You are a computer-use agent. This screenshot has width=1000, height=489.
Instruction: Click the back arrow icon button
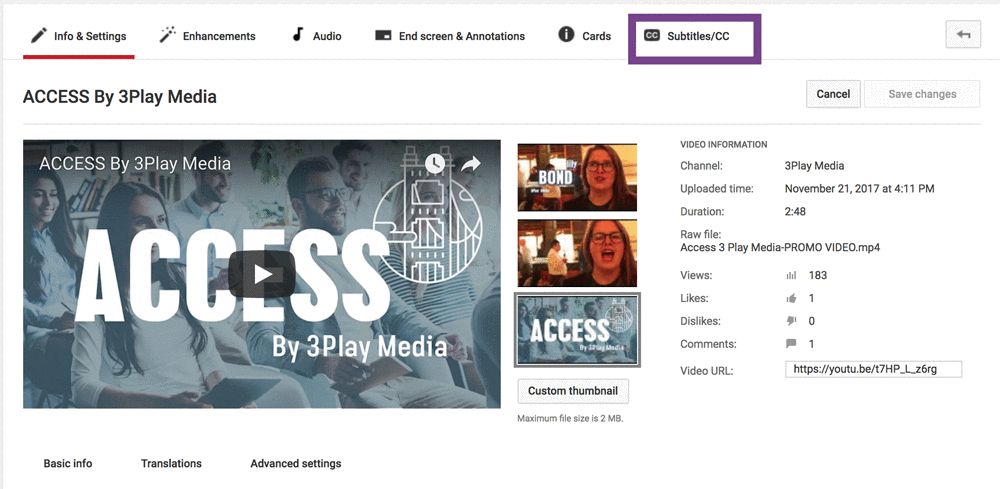[963, 35]
